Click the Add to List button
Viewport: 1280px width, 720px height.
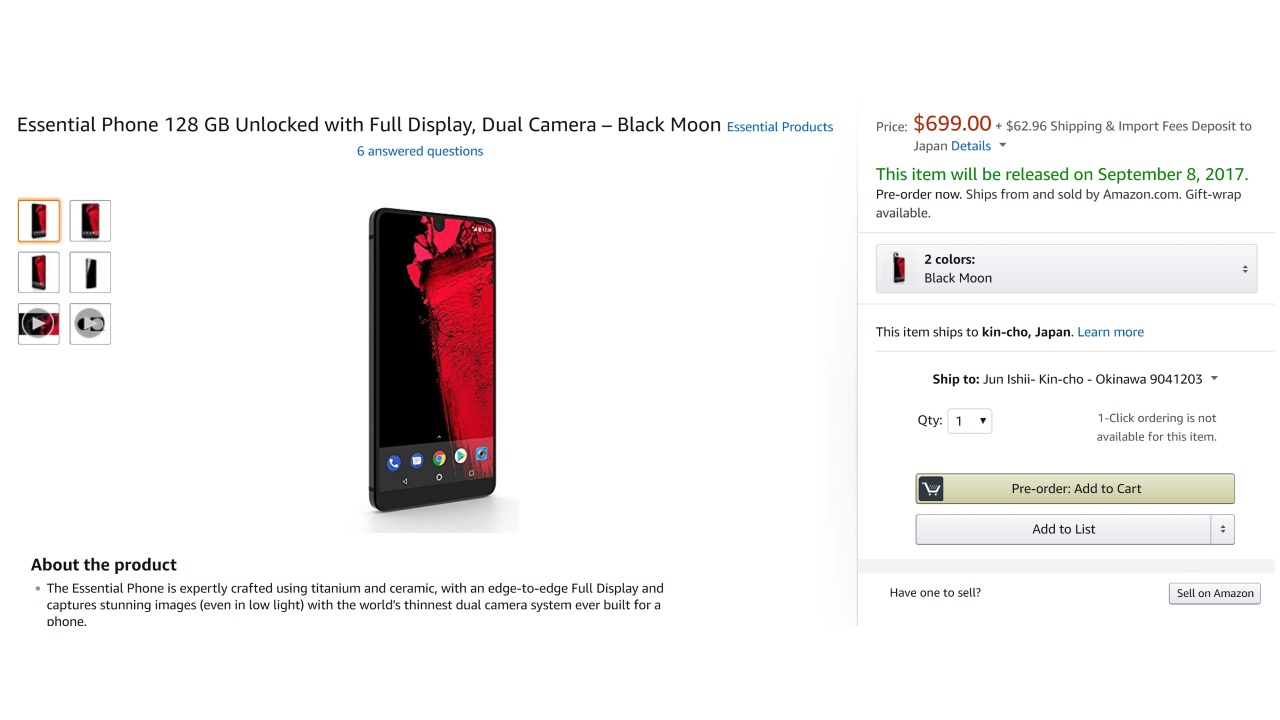coord(1063,529)
